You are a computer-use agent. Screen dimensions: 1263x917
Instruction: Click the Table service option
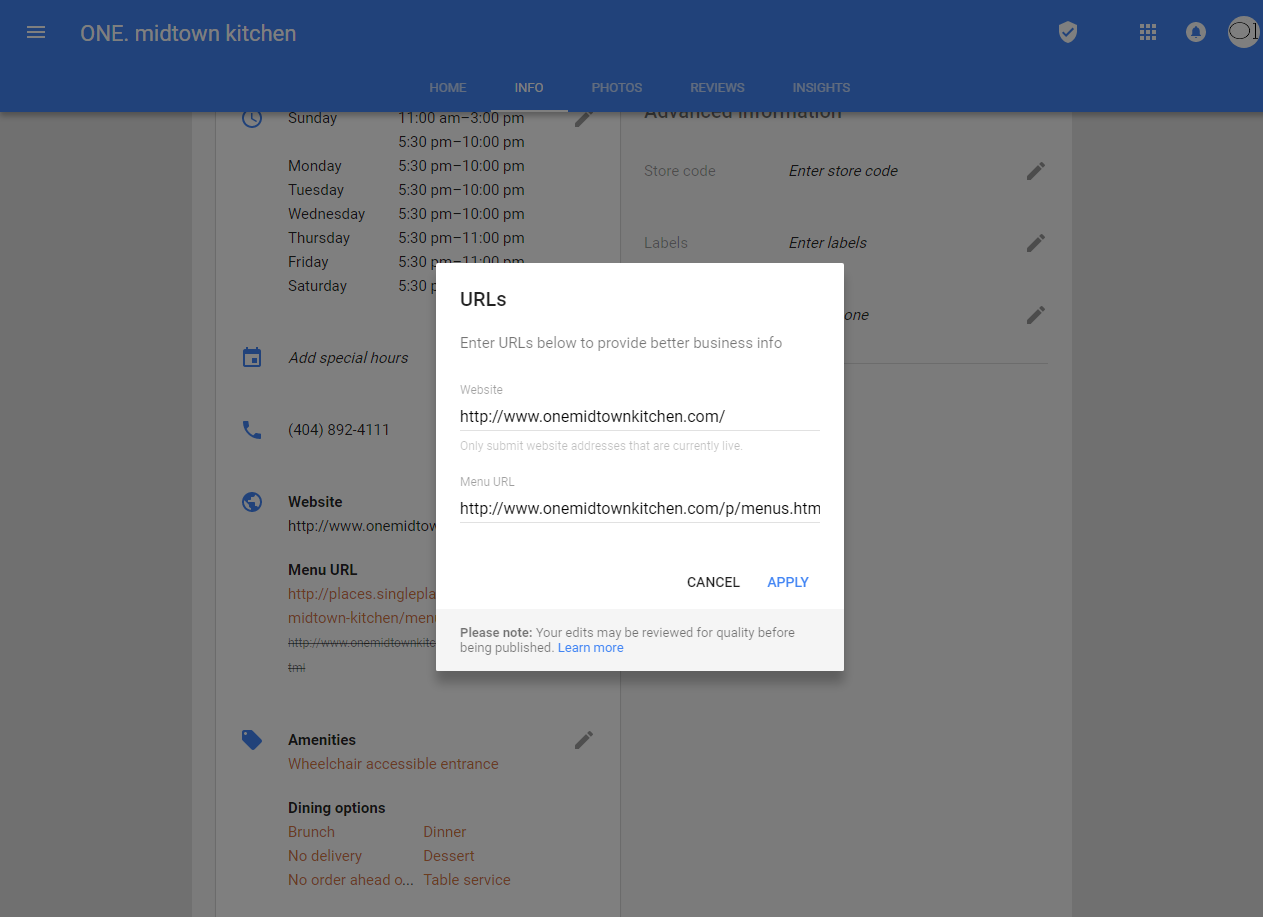[x=467, y=880]
